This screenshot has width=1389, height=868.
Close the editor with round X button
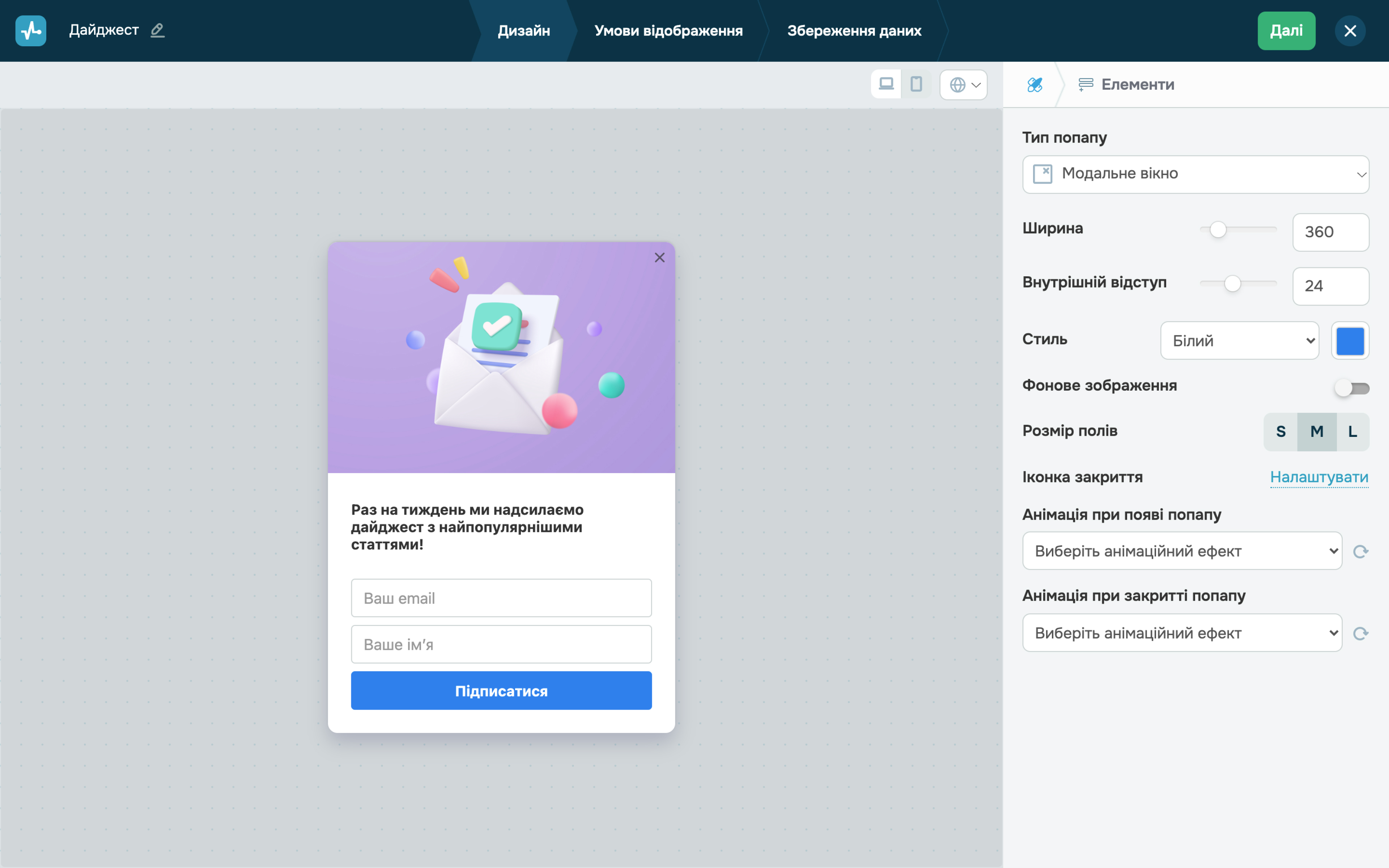(1350, 30)
